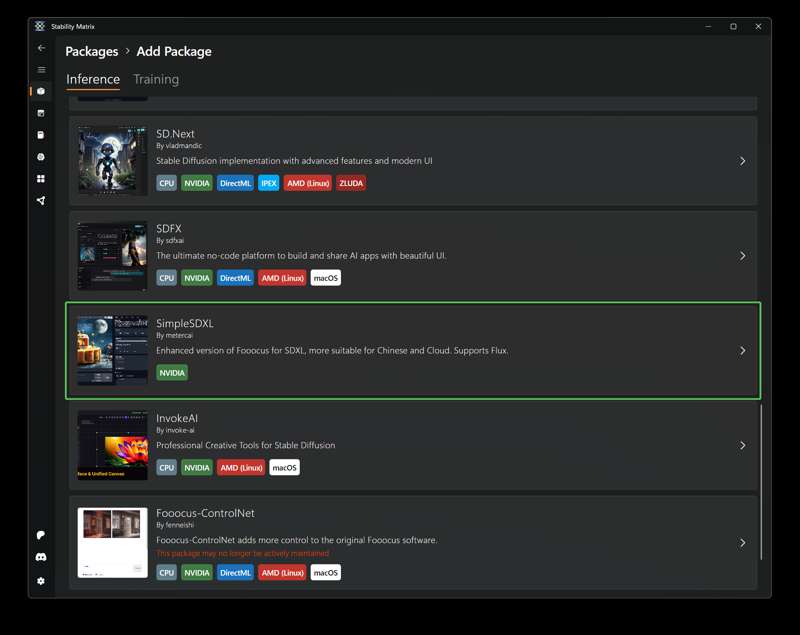Open the Discord icon in sidebar
The image size is (800, 635).
pyautogui.click(x=41, y=557)
